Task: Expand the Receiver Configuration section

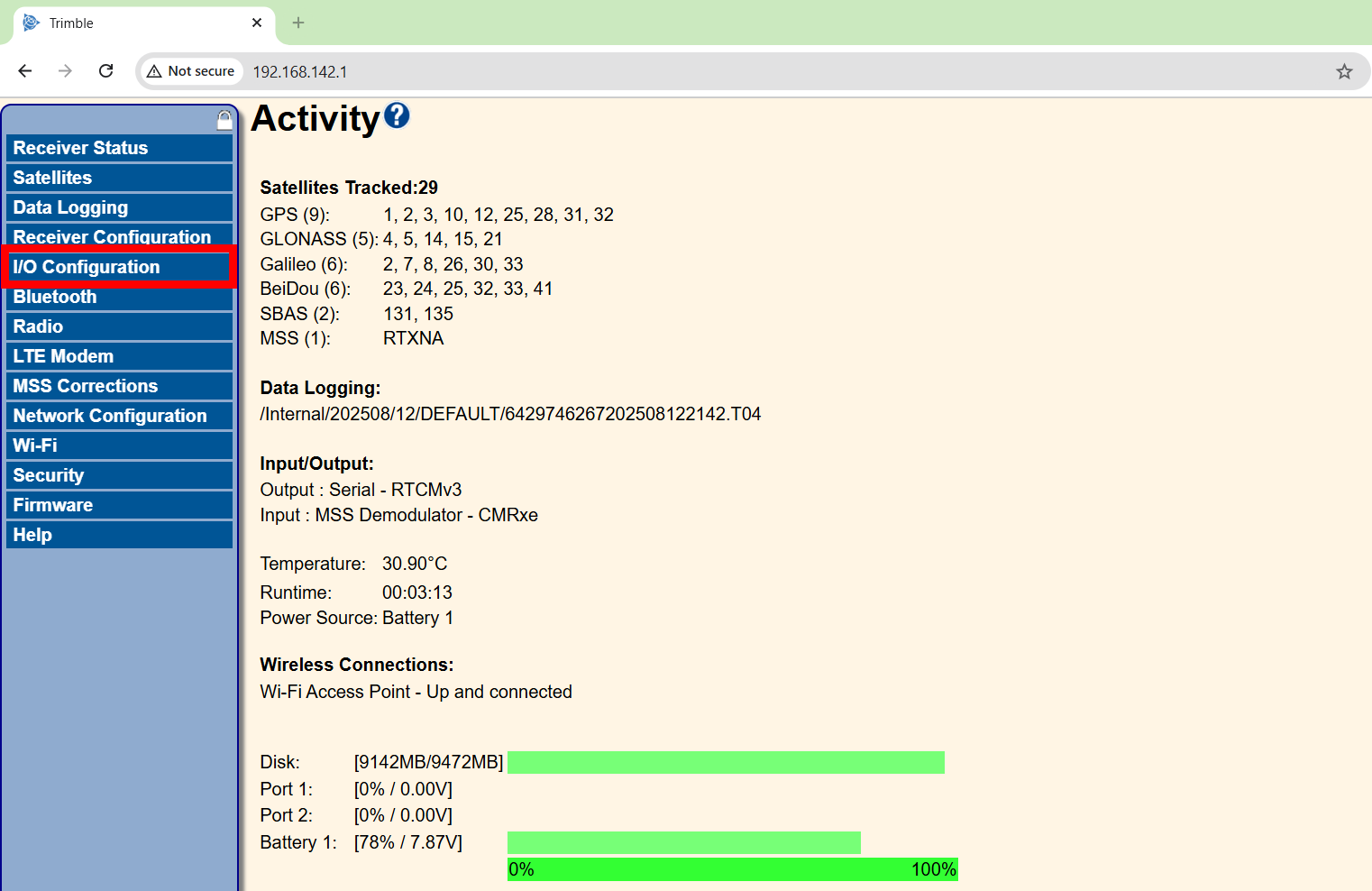Action: [119, 236]
